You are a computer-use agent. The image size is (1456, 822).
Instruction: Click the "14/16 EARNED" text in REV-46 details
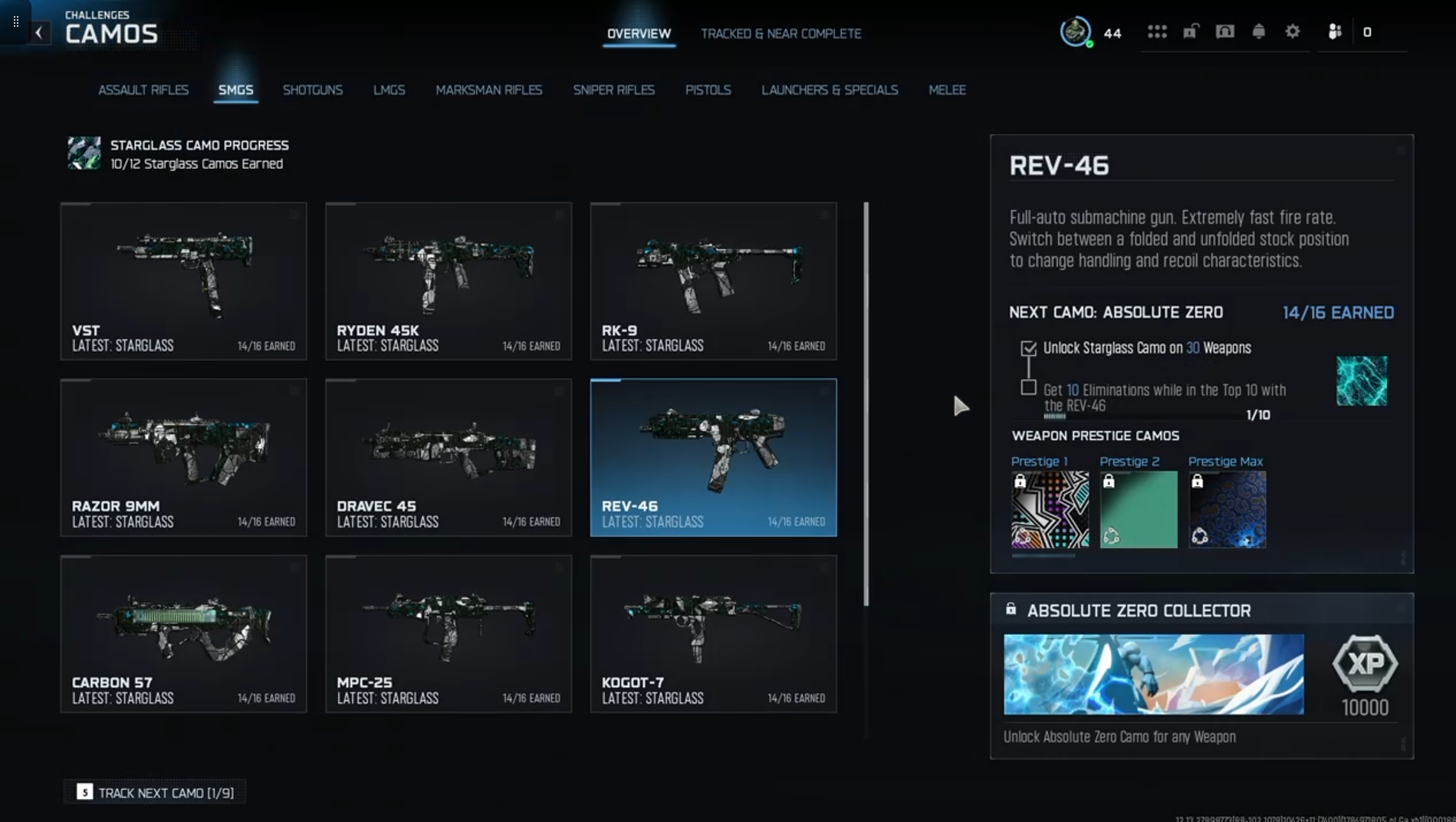(1338, 313)
